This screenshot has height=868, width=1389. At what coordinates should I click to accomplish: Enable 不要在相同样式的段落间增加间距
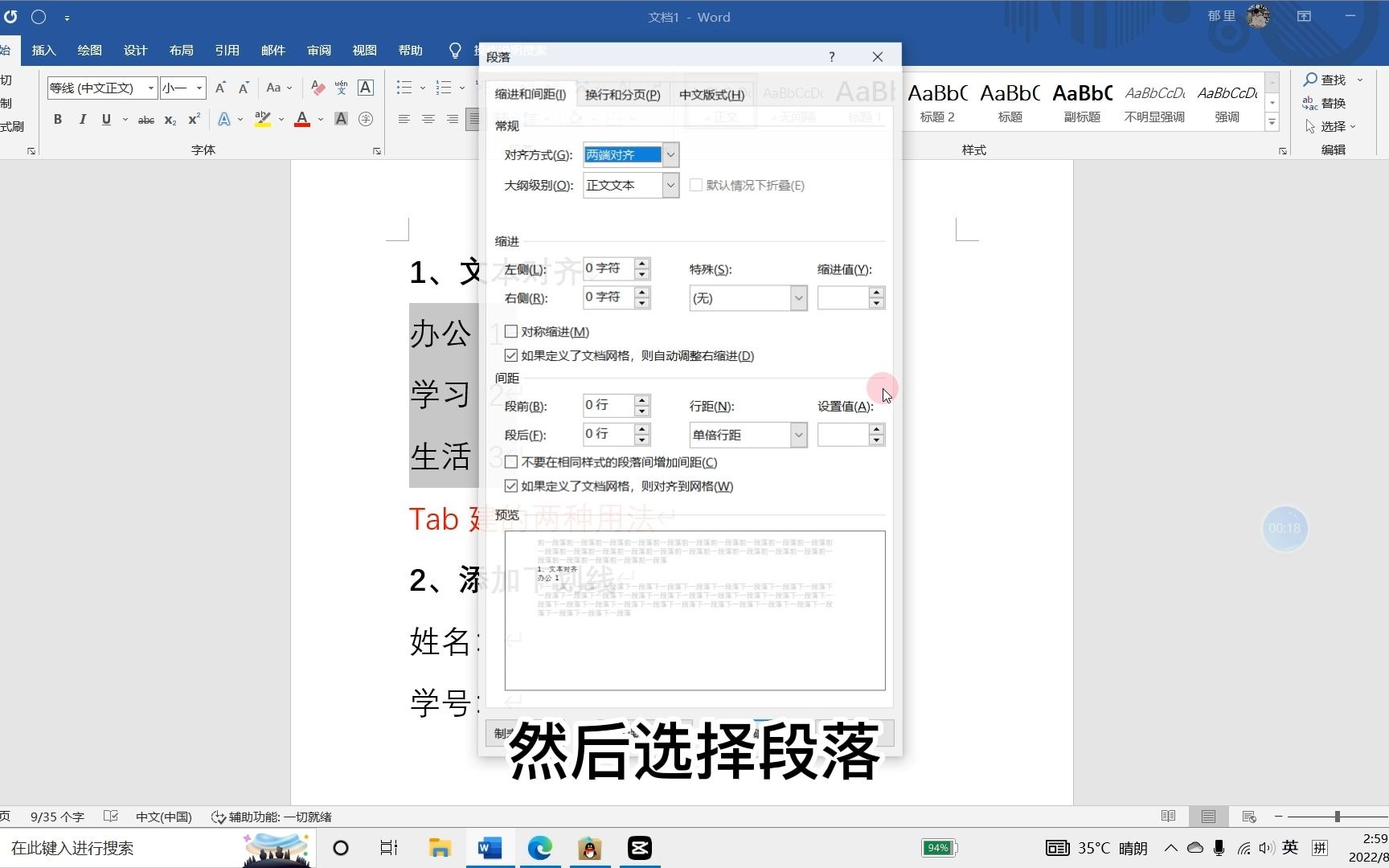[x=512, y=462]
